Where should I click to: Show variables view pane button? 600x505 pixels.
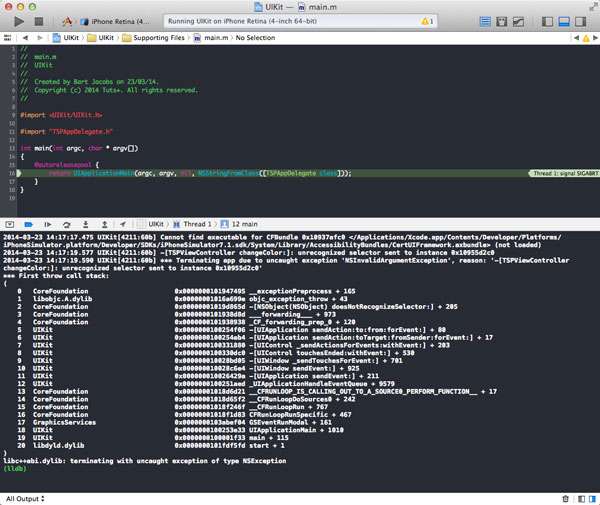point(581,499)
